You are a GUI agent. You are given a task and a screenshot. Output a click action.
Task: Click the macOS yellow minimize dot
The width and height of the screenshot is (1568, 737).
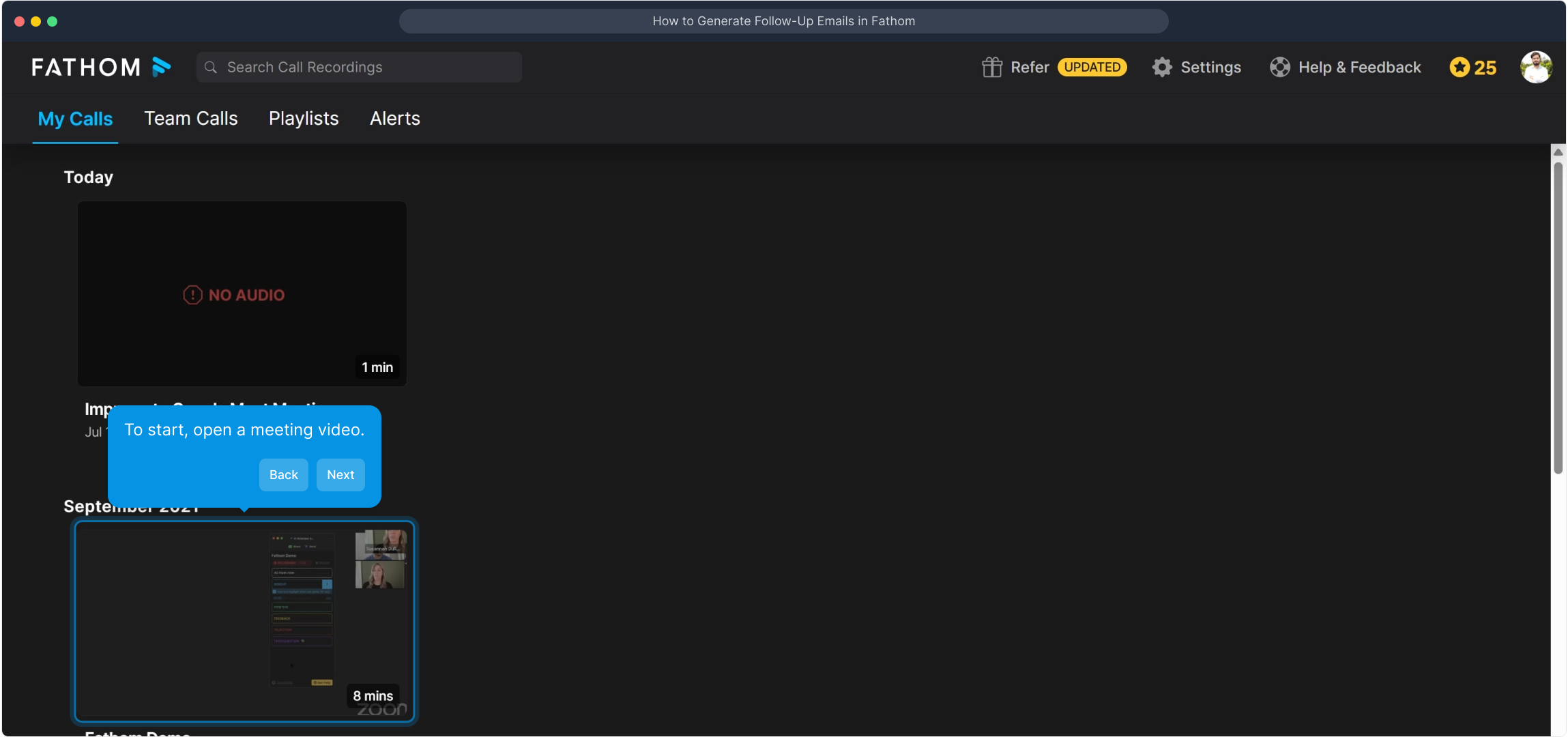tap(35, 21)
